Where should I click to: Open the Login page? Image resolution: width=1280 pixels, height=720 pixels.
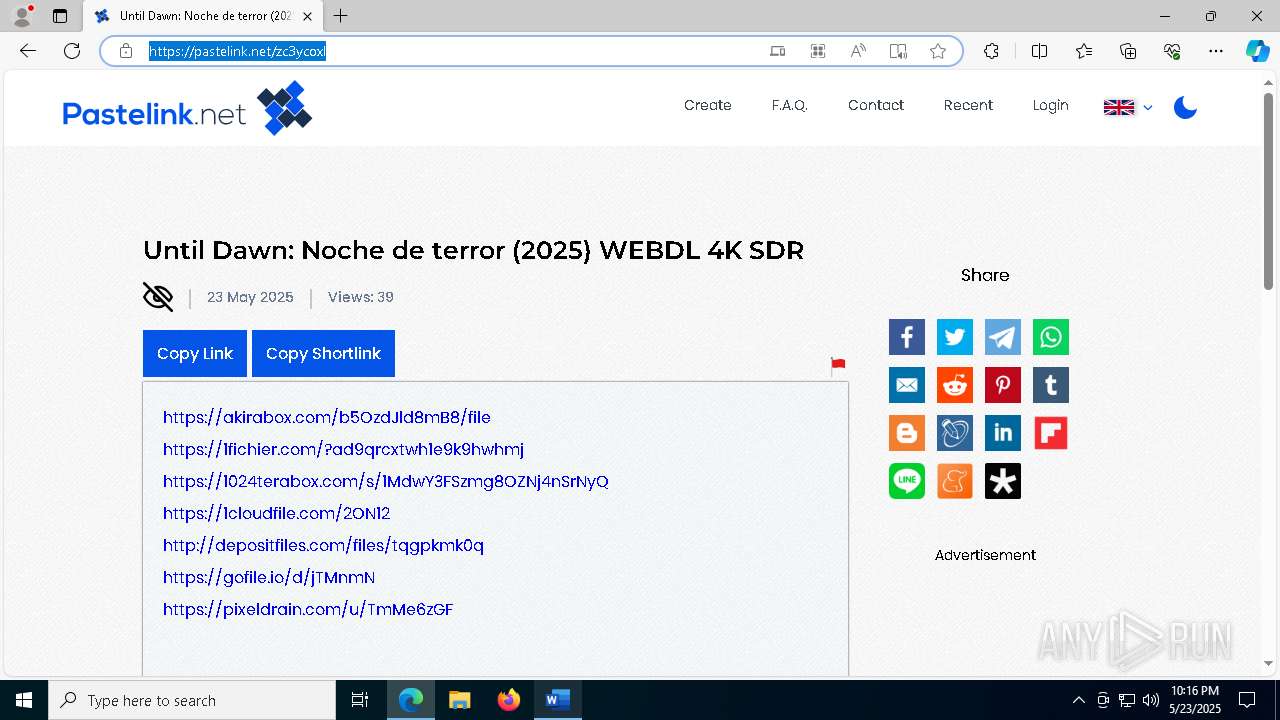[1051, 105]
